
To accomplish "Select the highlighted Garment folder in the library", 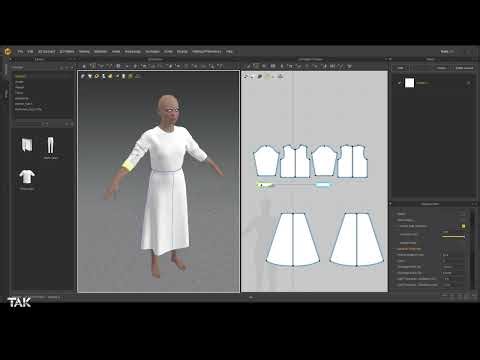I will [20, 76].
